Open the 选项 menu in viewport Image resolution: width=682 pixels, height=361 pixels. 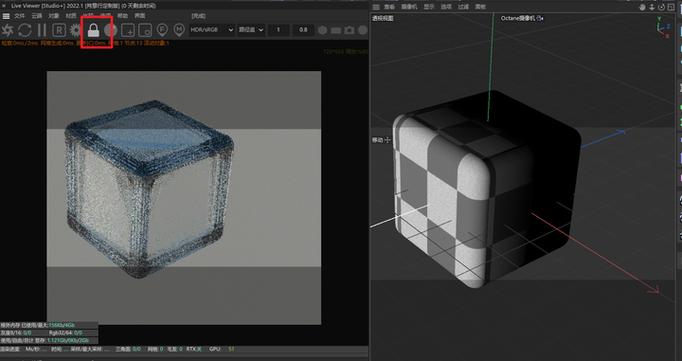[446, 7]
